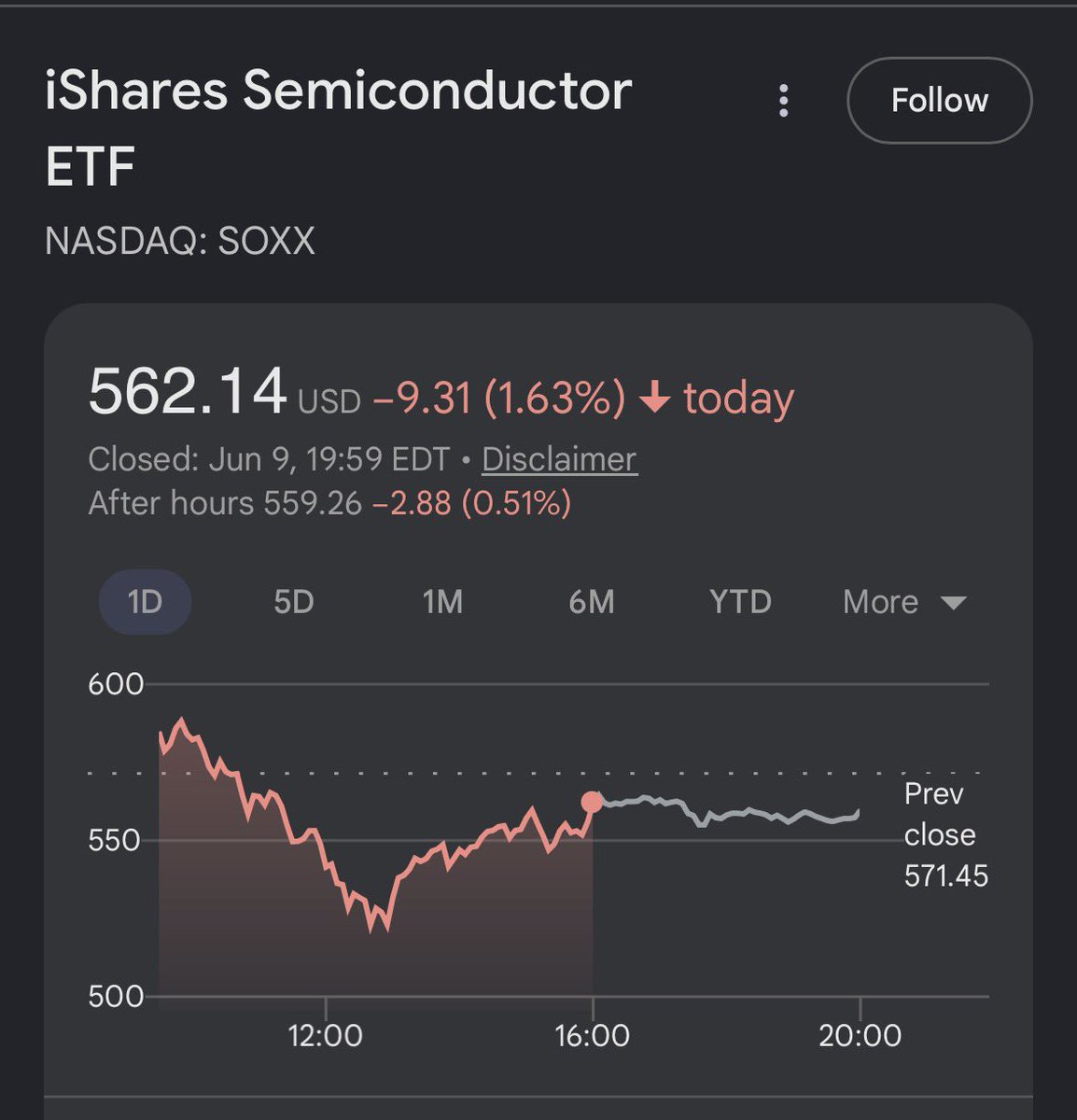
Task: Click the After hours 559.26 price text
Action: tap(225, 504)
